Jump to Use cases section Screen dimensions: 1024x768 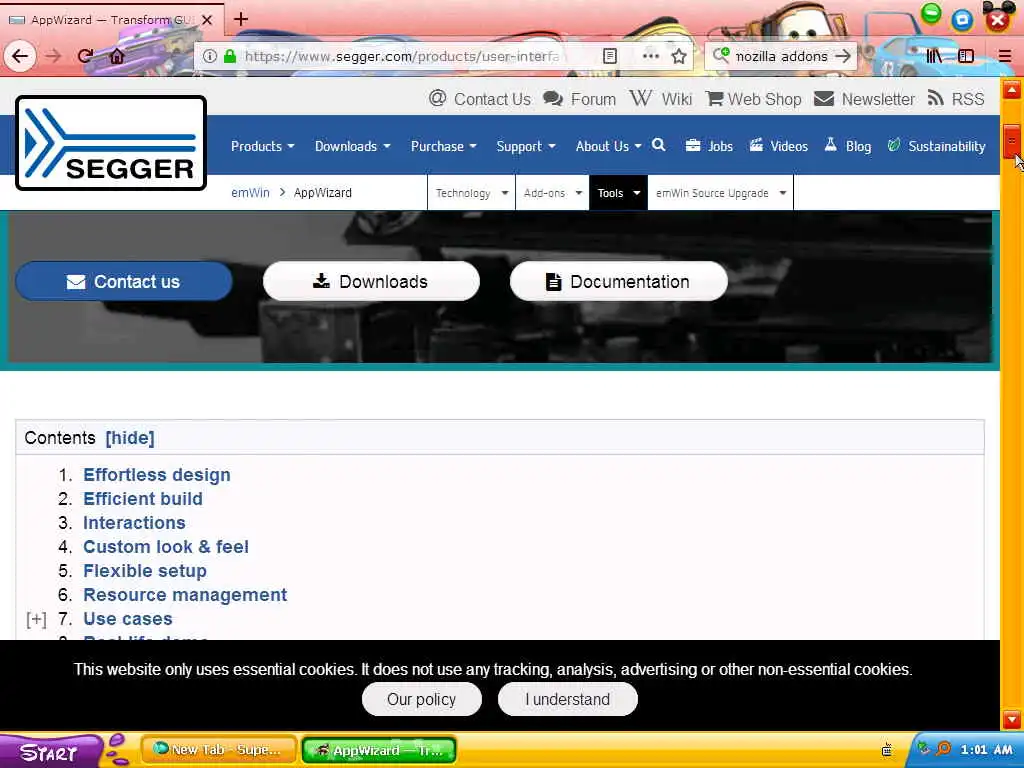pos(128,619)
